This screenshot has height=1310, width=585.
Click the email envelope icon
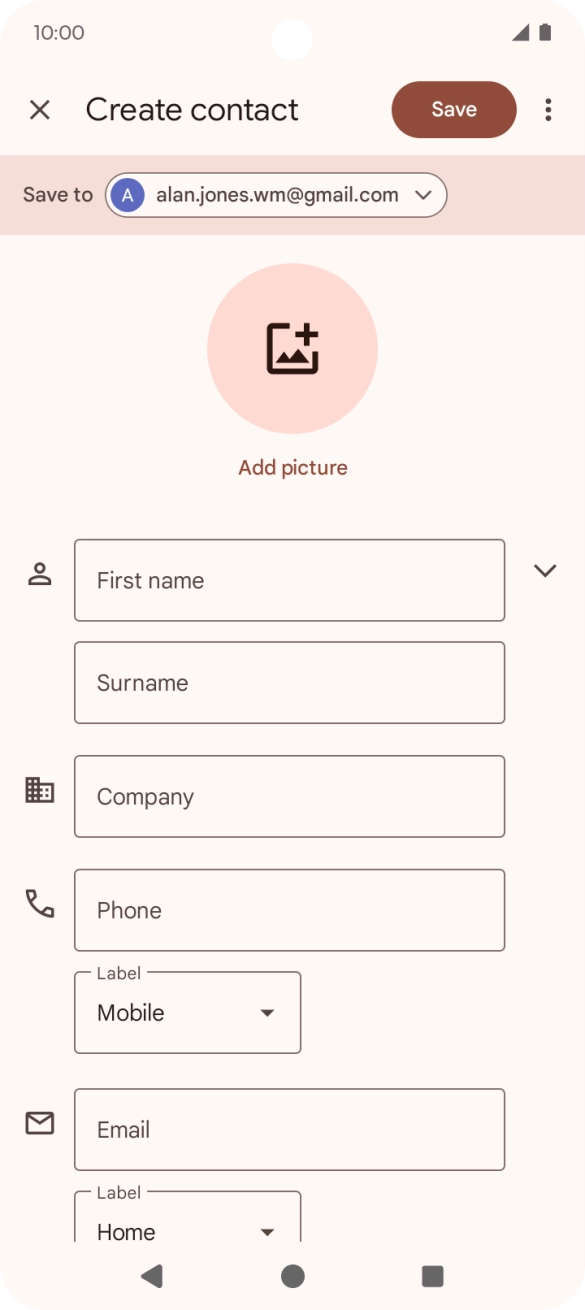click(39, 1122)
